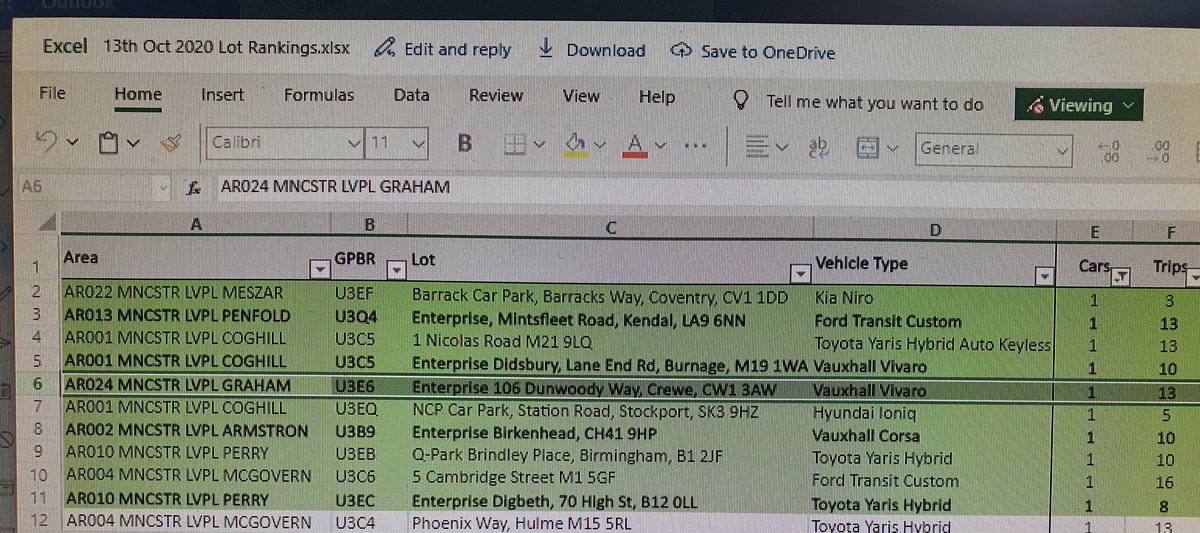Click Save to OneDrive

click(x=753, y=52)
